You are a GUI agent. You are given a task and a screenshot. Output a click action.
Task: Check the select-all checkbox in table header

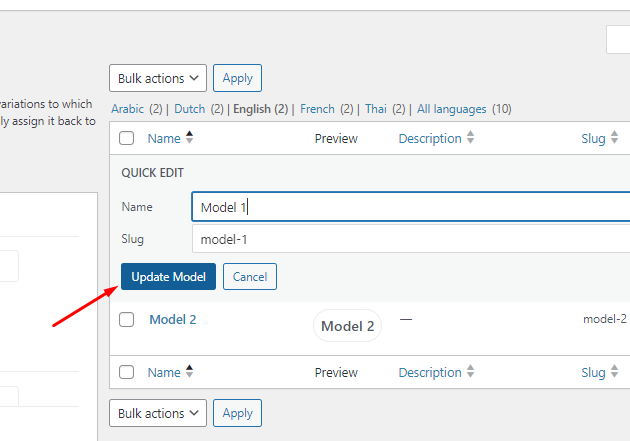point(127,139)
